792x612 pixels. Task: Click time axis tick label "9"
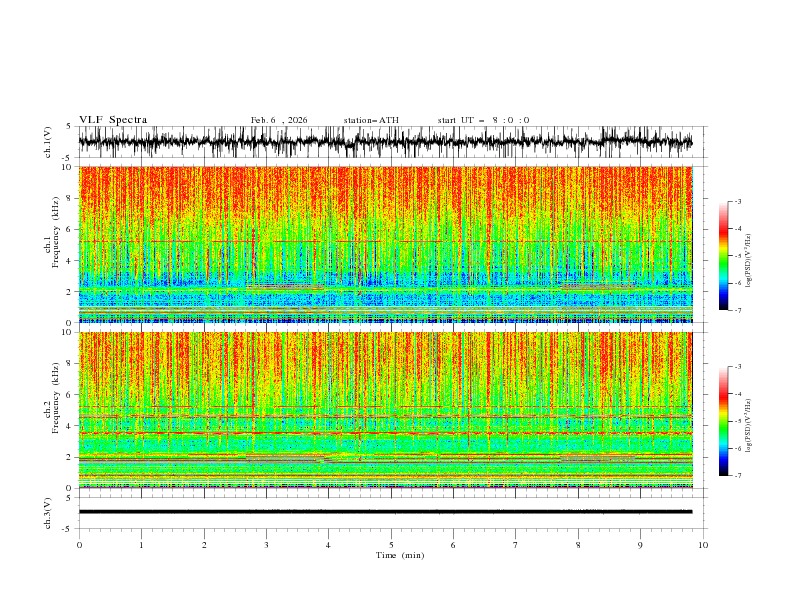640,545
